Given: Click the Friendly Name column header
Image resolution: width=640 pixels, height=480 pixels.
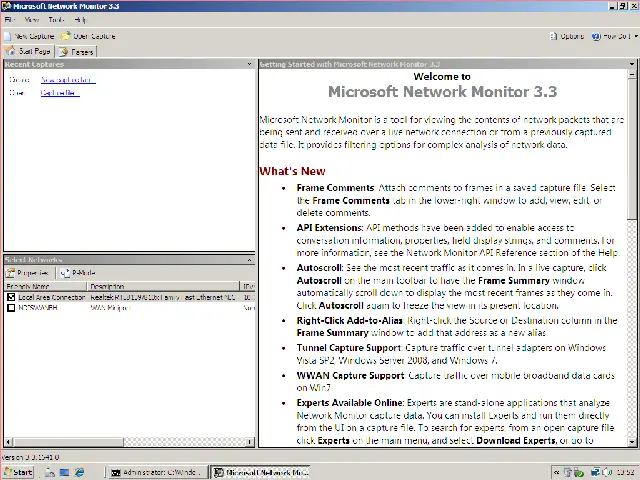Looking at the screenshot, I should [x=45, y=286].
